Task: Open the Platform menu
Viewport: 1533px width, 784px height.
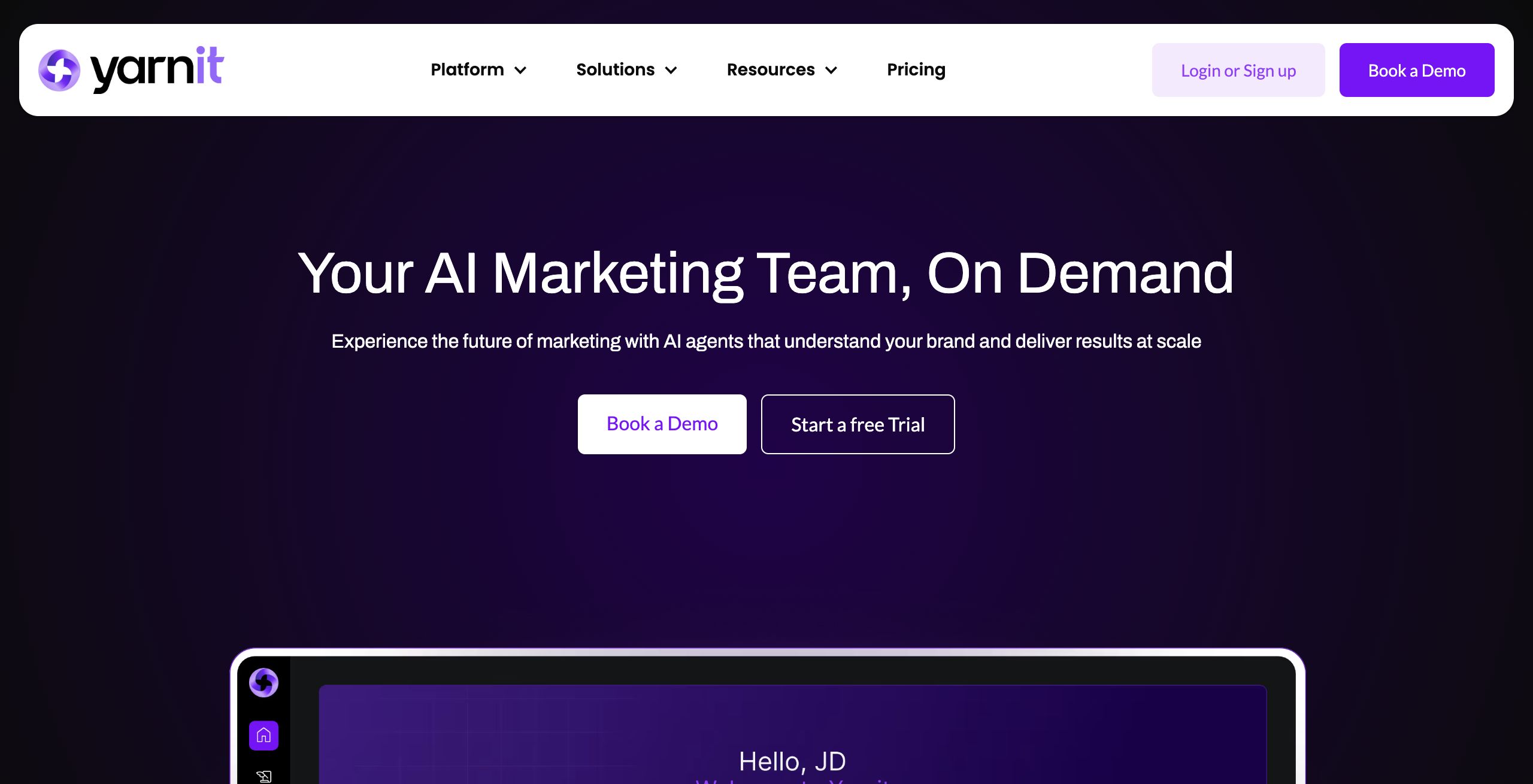Action: tap(467, 70)
